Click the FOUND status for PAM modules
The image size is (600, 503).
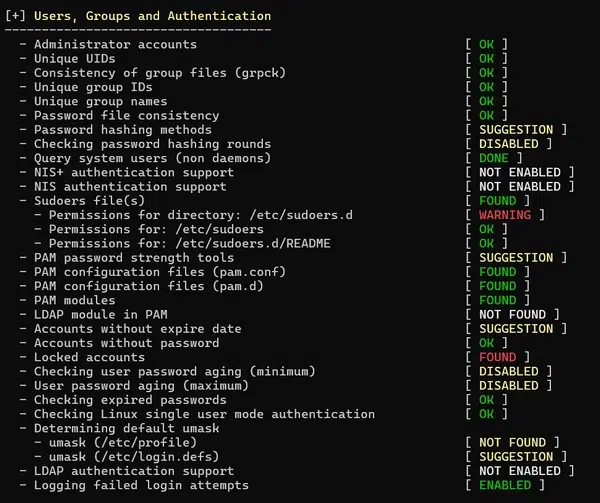497,300
